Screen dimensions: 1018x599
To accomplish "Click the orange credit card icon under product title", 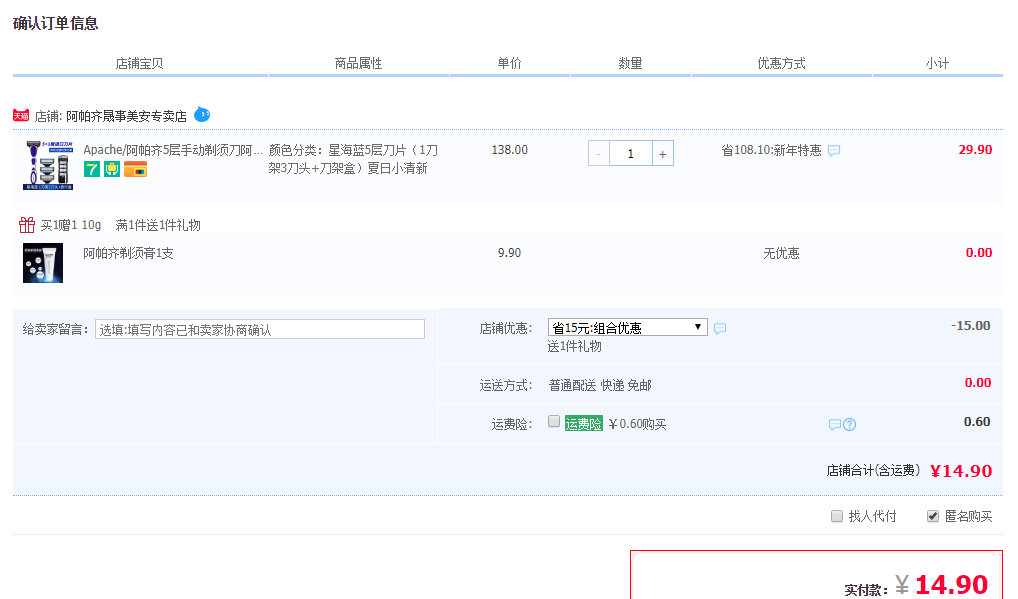I will [136, 169].
